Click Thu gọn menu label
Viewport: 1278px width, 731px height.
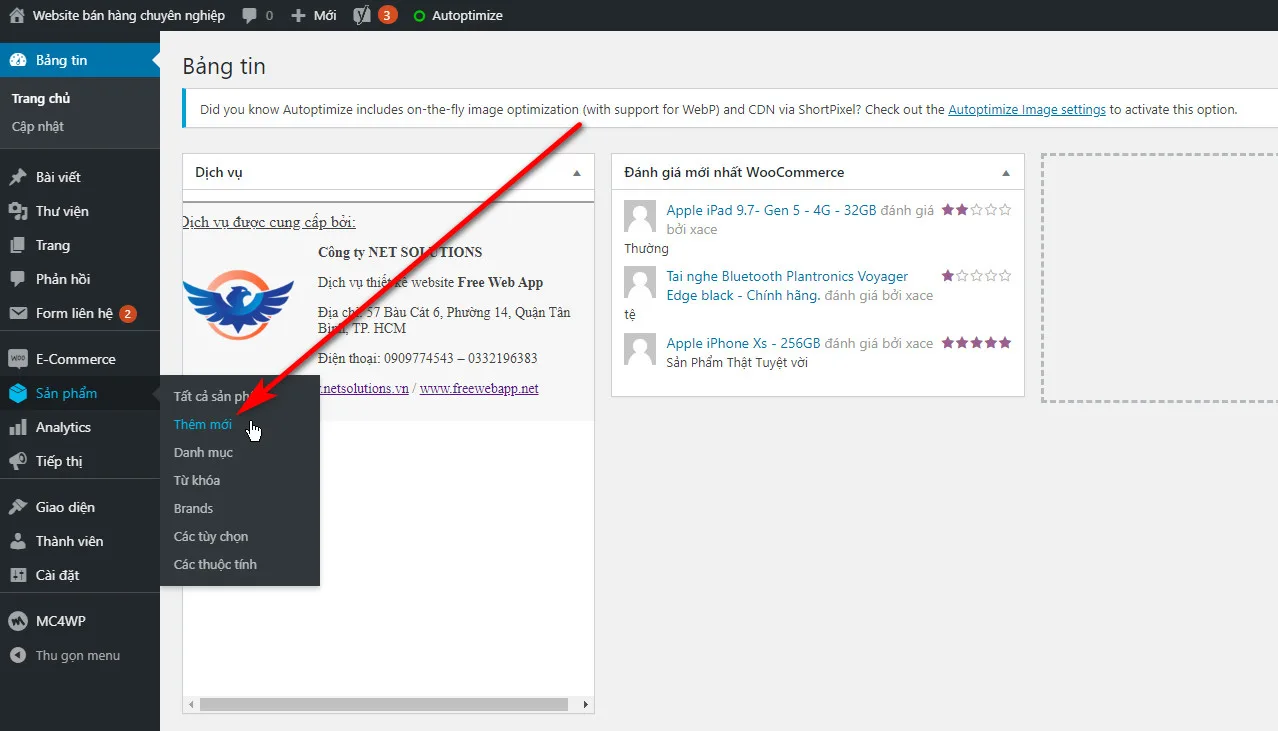click(78, 656)
